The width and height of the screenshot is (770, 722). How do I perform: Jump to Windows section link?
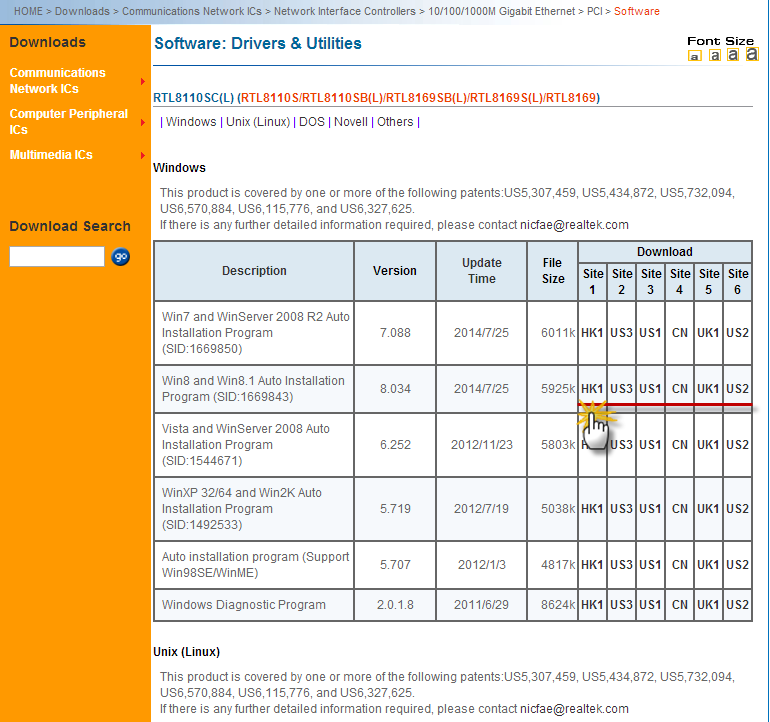tap(191, 122)
